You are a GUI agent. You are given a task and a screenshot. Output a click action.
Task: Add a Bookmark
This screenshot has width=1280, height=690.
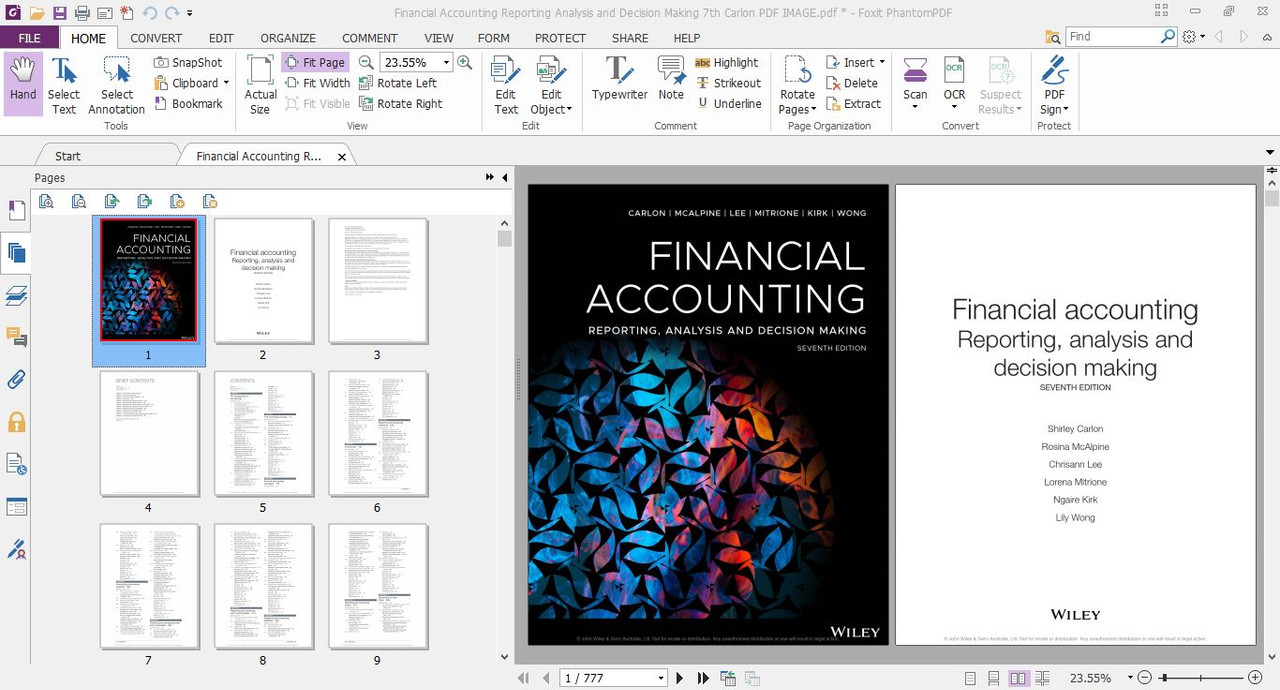188,103
